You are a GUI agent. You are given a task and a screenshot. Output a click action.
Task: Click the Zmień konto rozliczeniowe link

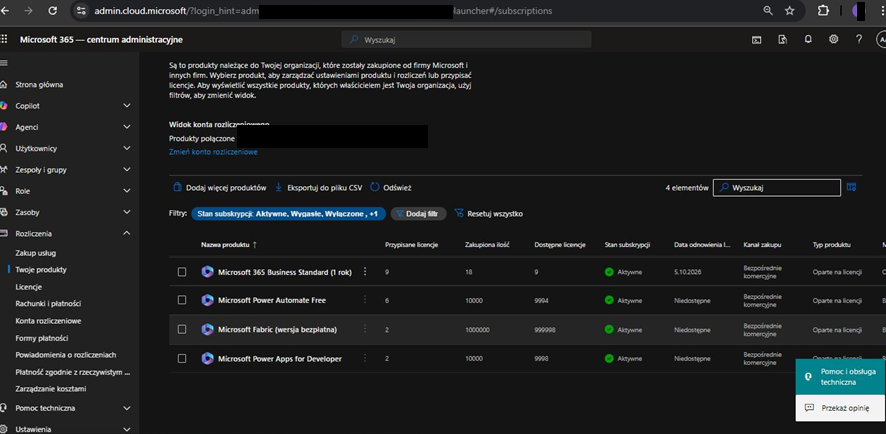[213, 152]
